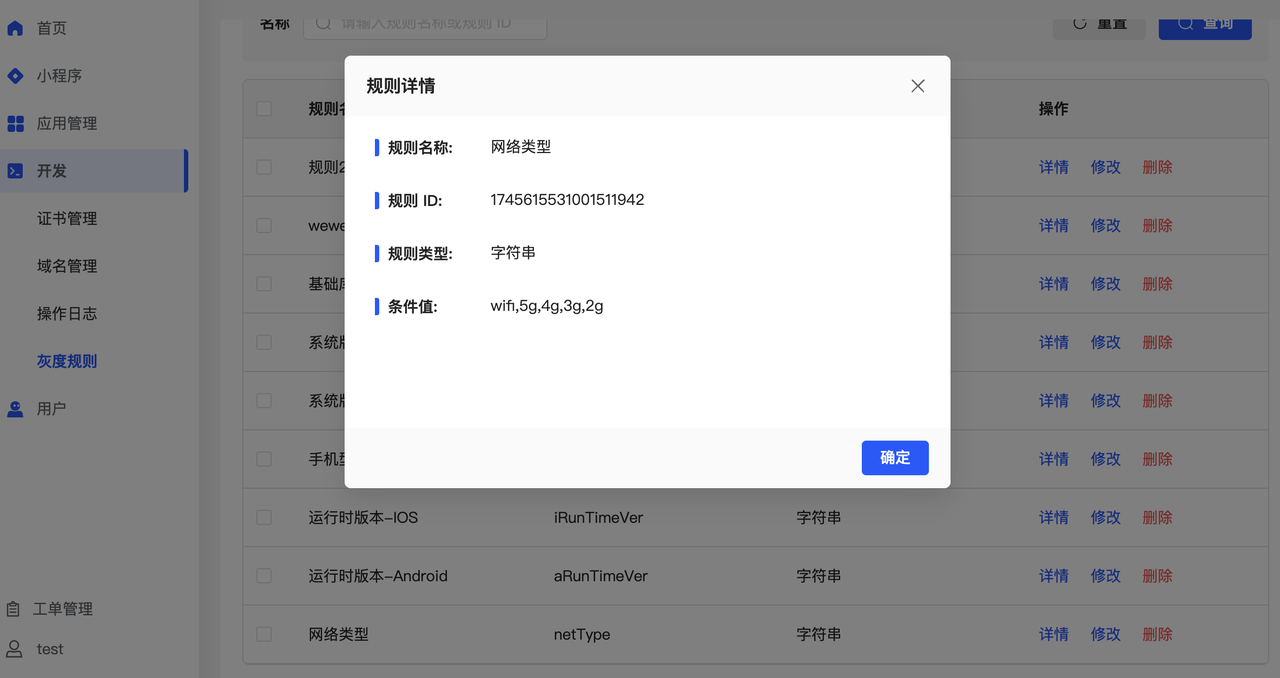Click the test account person icon

point(13,649)
